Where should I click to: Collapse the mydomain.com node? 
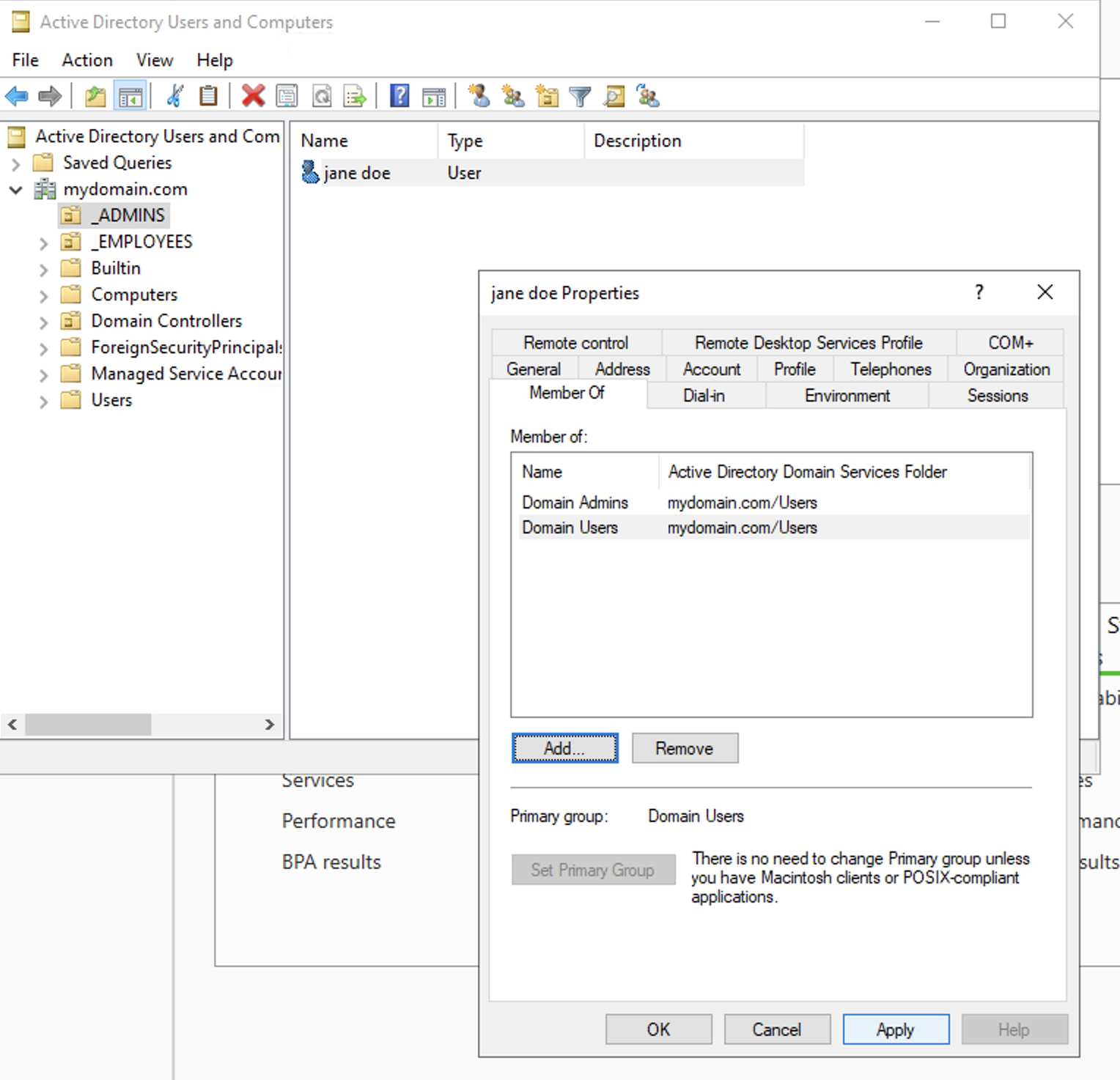tap(16, 190)
